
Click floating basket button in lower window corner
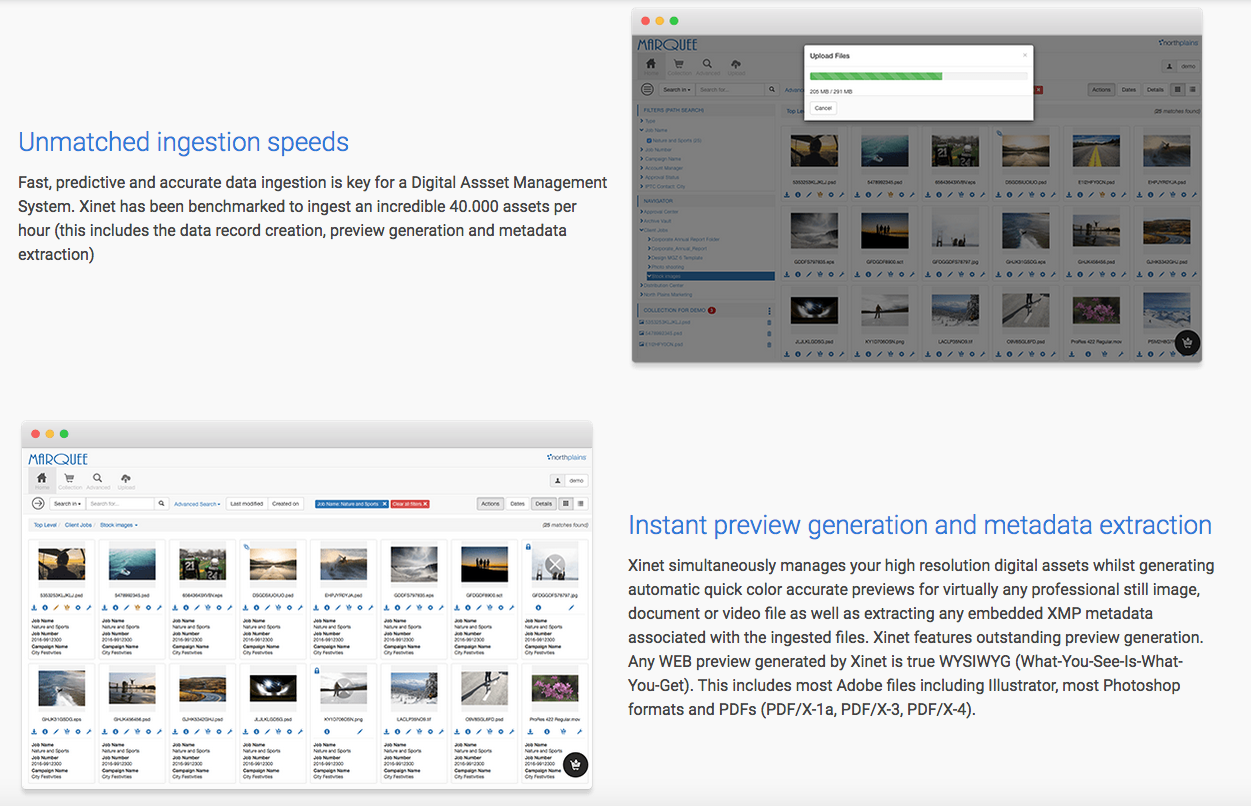(575, 765)
